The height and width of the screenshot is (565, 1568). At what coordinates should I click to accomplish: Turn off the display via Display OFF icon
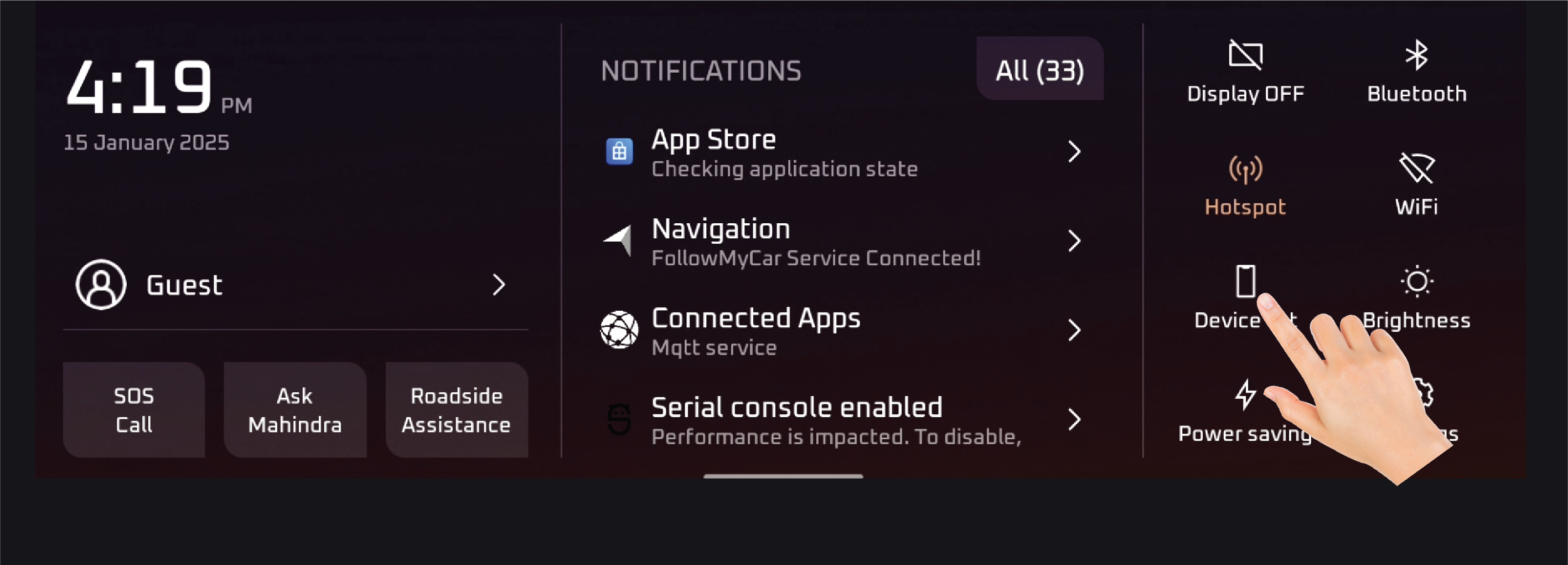tap(1245, 55)
